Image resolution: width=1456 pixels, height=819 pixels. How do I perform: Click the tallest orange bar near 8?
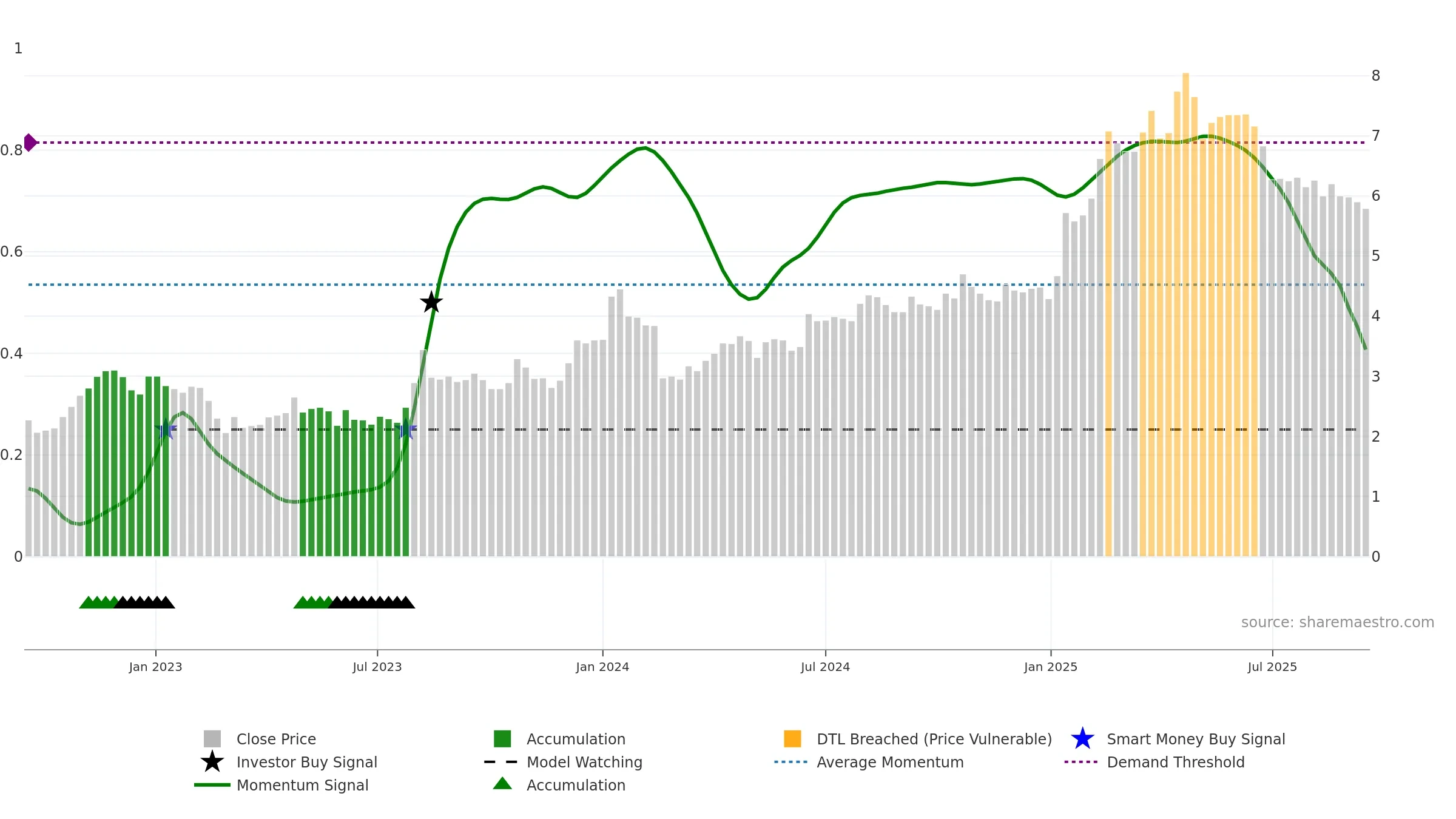point(1185,315)
